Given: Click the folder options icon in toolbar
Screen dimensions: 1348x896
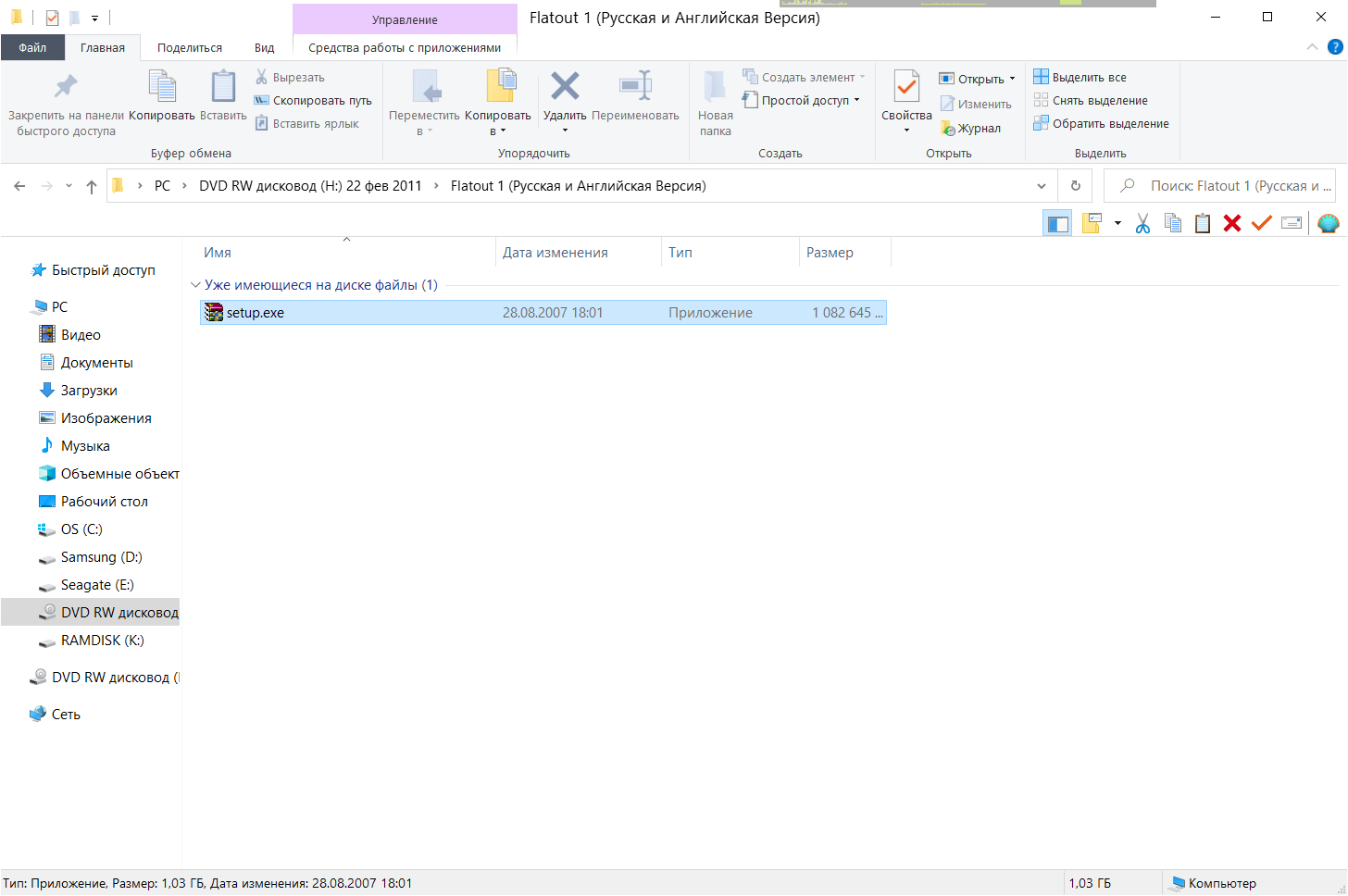Looking at the screenshot, I should [1092, 223].
